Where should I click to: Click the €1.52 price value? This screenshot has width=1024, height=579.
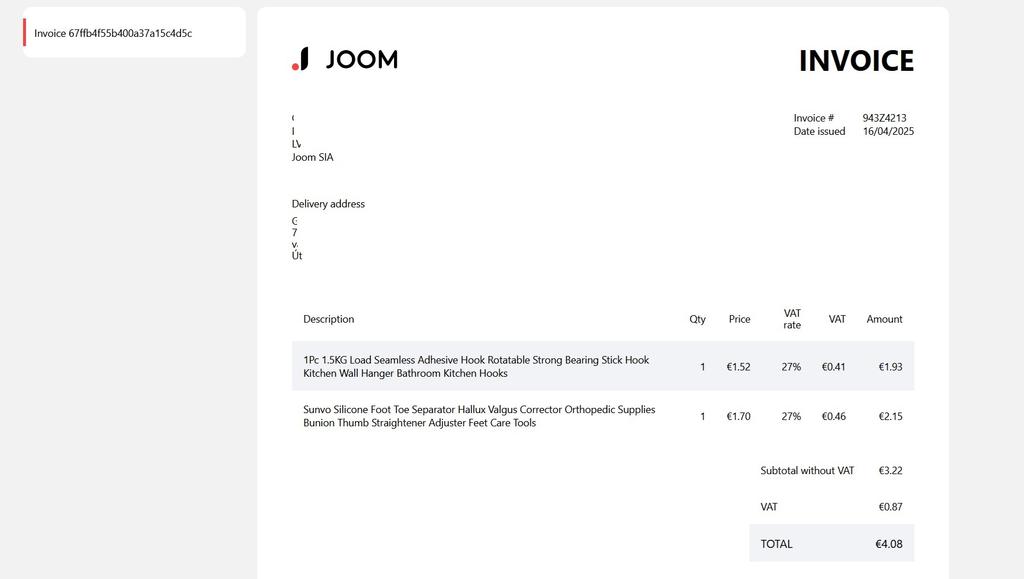(738, 367)
